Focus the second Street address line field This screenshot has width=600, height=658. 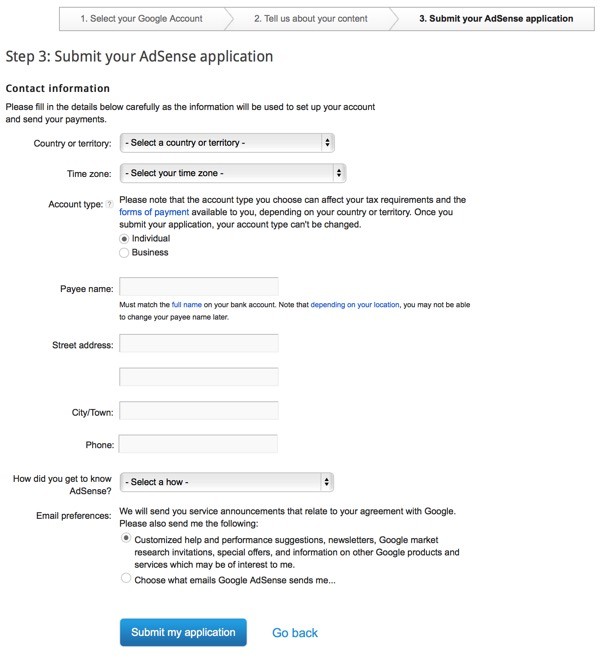199,377
